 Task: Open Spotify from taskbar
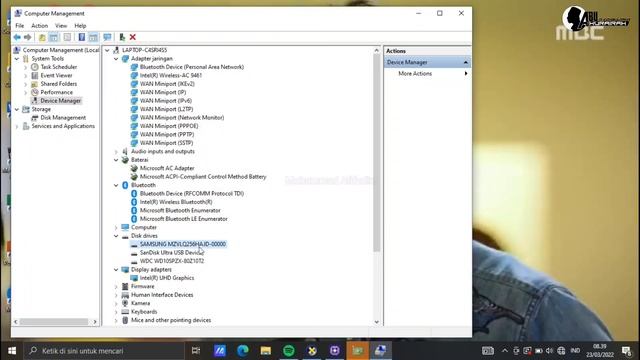pyautogui.click(x=289, y=351)
